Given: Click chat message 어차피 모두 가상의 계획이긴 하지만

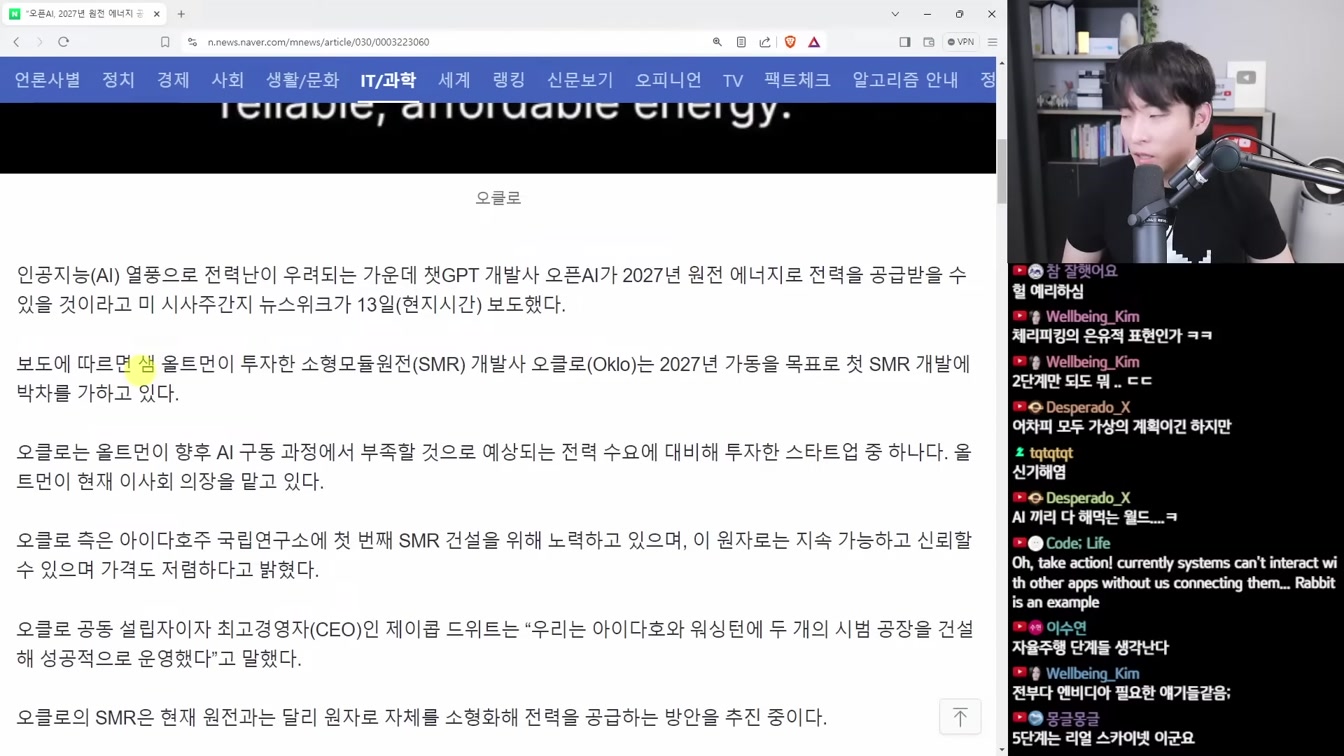Looking at the screenshot, I should click(1121, 427).
